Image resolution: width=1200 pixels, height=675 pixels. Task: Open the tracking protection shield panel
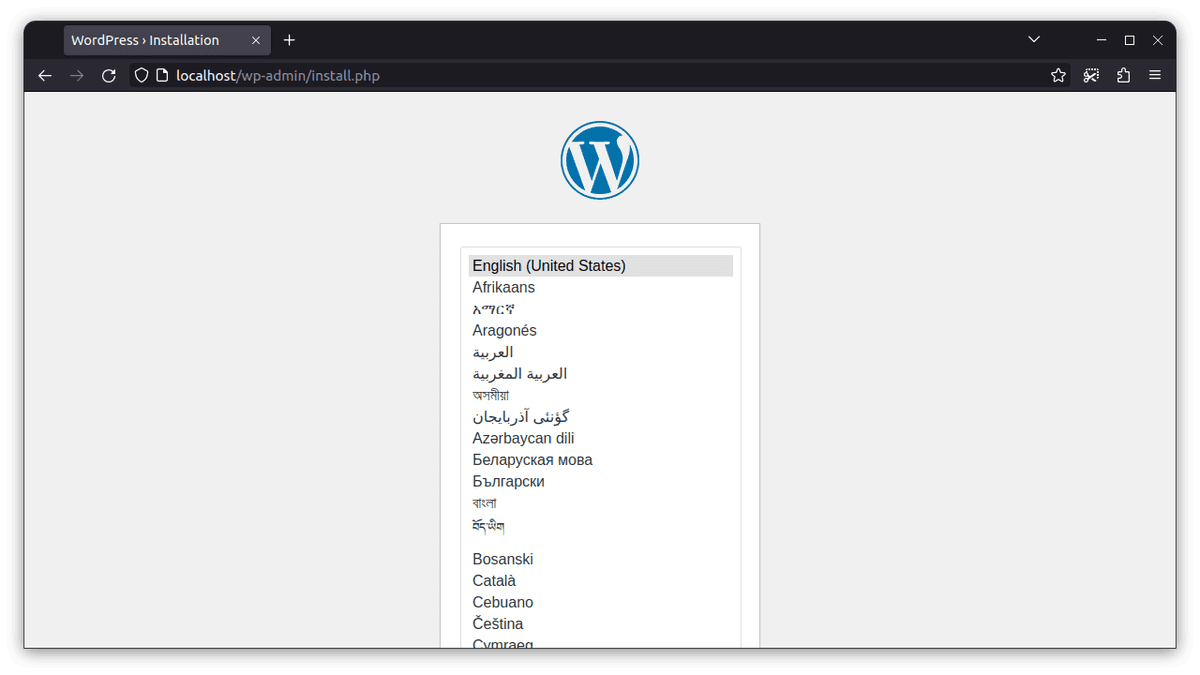pos(141,75)
